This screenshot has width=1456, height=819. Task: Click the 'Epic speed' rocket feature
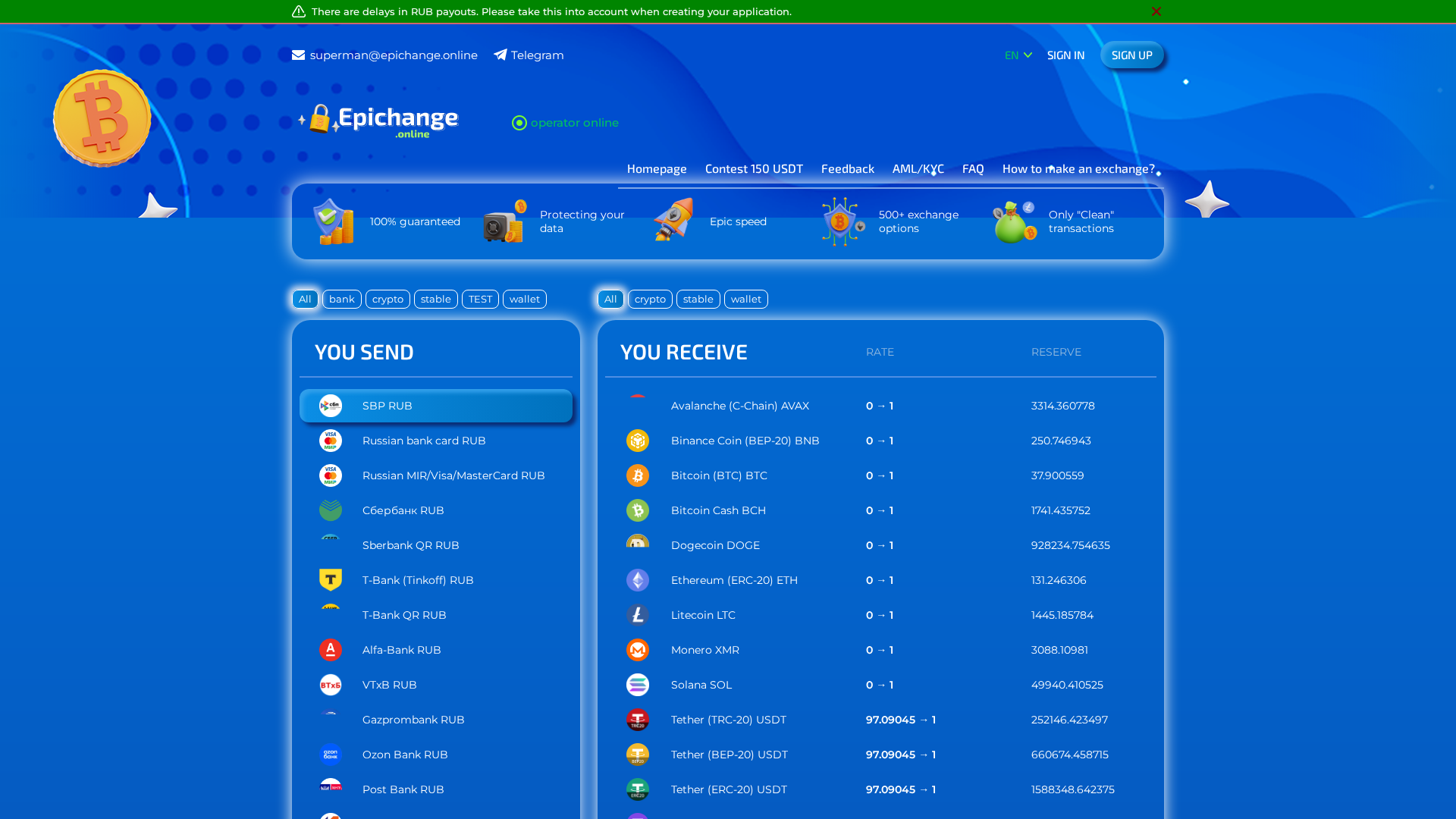click(x=711, y=221)
